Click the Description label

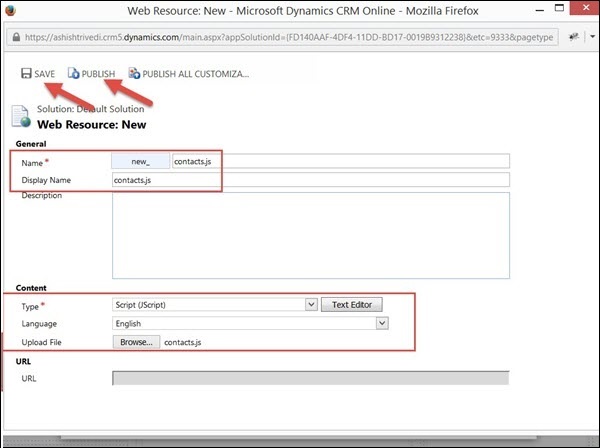[x=41, y=195]
